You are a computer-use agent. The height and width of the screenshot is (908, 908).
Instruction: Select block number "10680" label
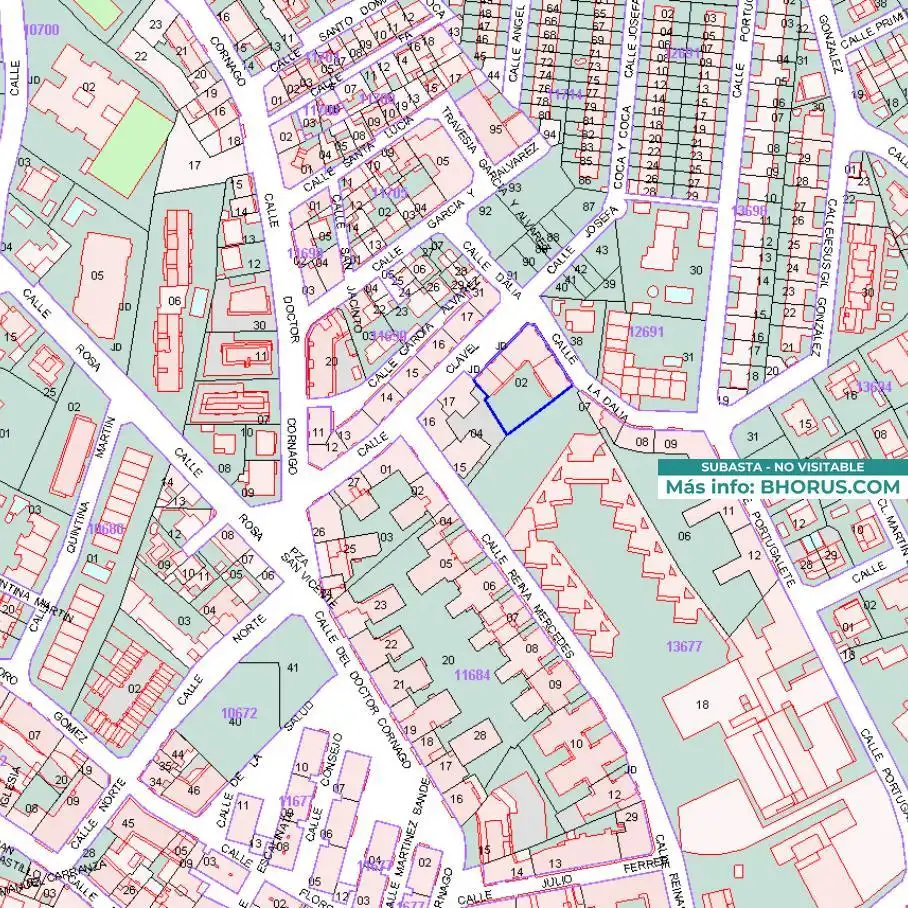click(x=105, y=528)
